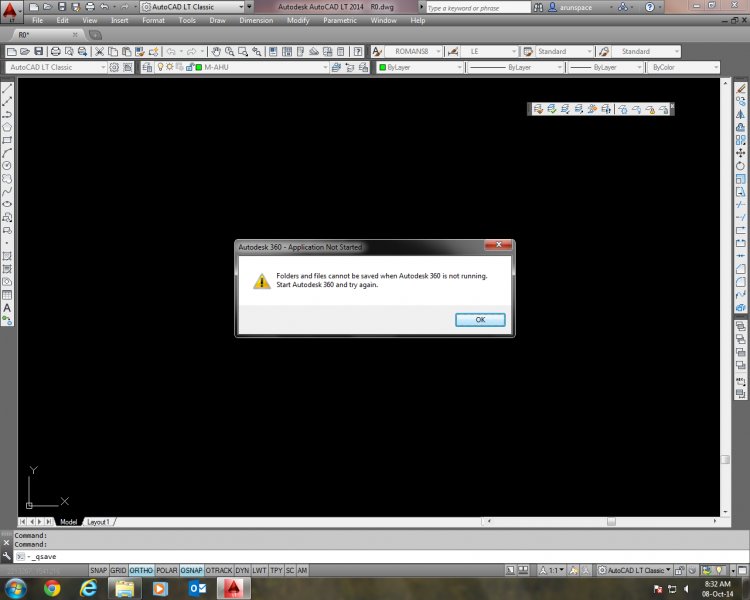Click the Layer Previous icon
Viewport: 750px width, 600px height.
click(x=350, y=67)
